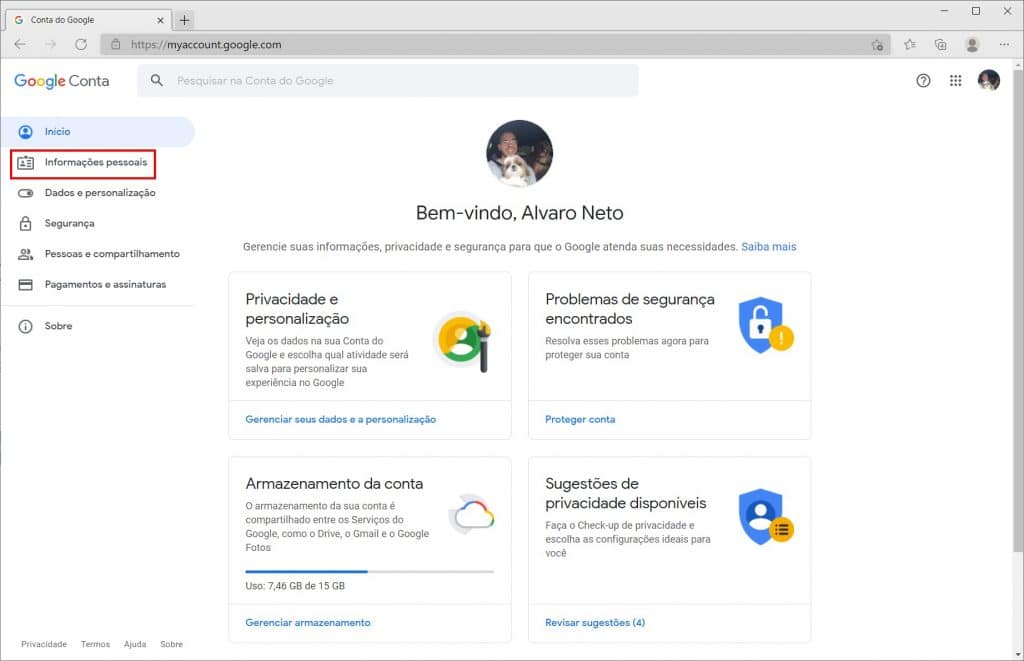Click the add-to-favorites star icon in address bar
Viewport: 1024px width, 661px height.
tap(877, 44)
